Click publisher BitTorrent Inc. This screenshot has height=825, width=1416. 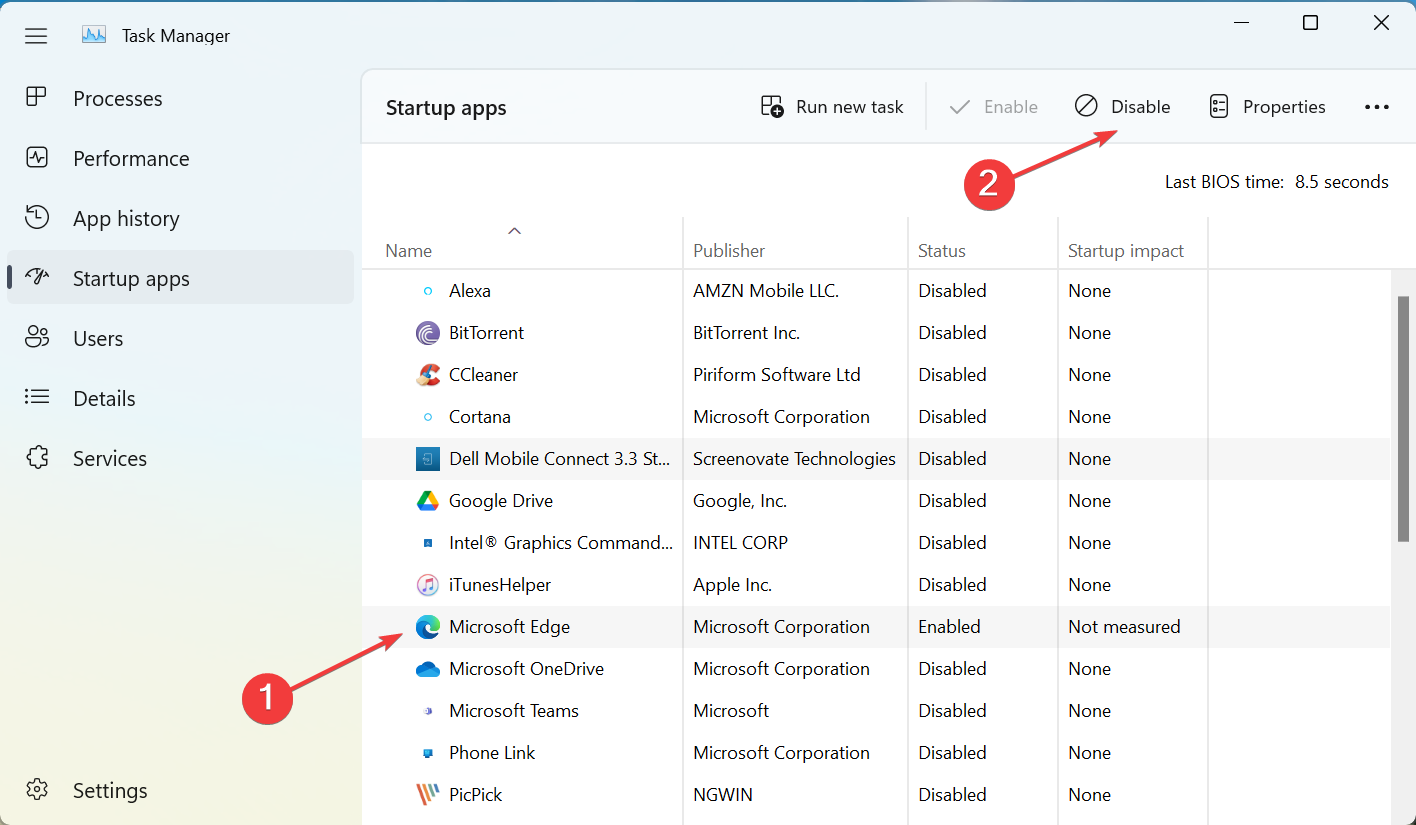point(747,333)
